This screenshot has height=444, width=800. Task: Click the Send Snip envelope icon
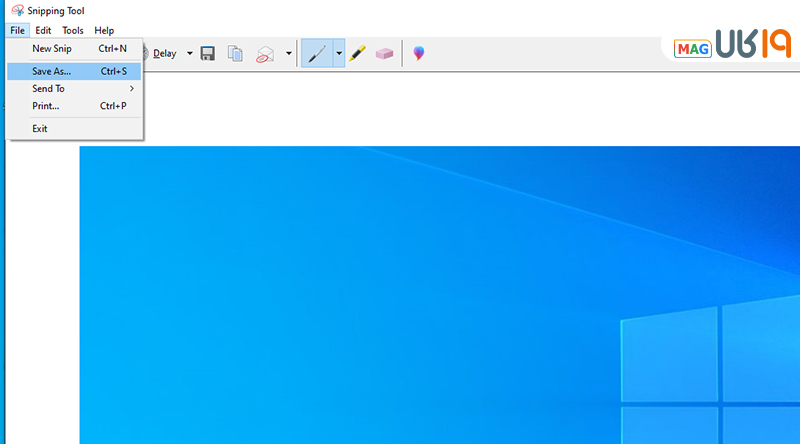point(265,54)
